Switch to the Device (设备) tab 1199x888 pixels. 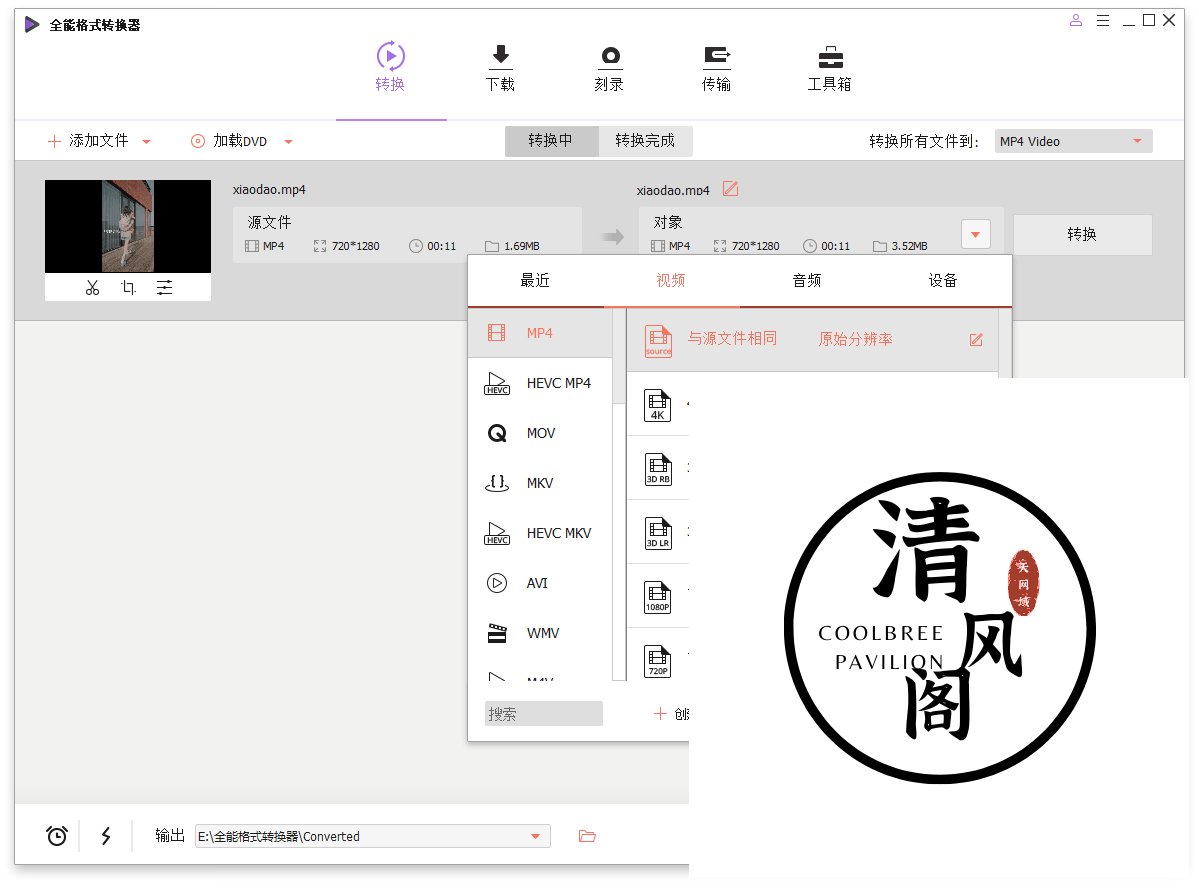(x=944, y=281)
